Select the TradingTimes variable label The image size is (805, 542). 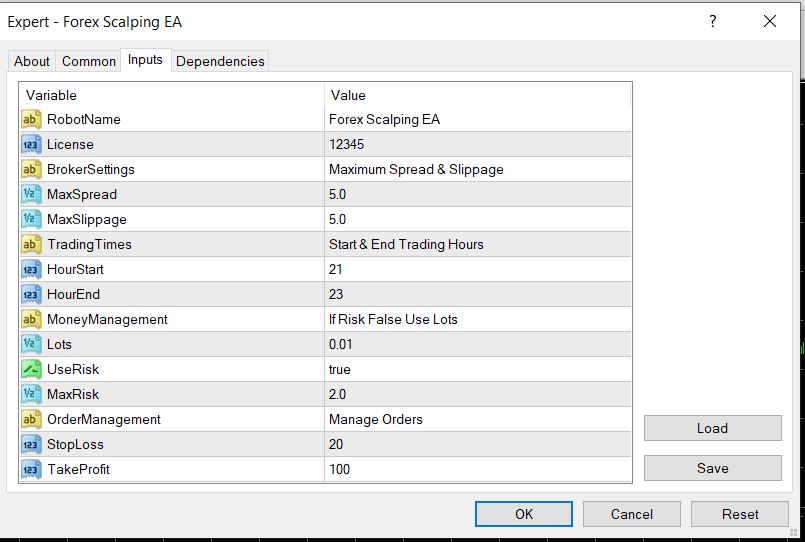coord(89,244)
